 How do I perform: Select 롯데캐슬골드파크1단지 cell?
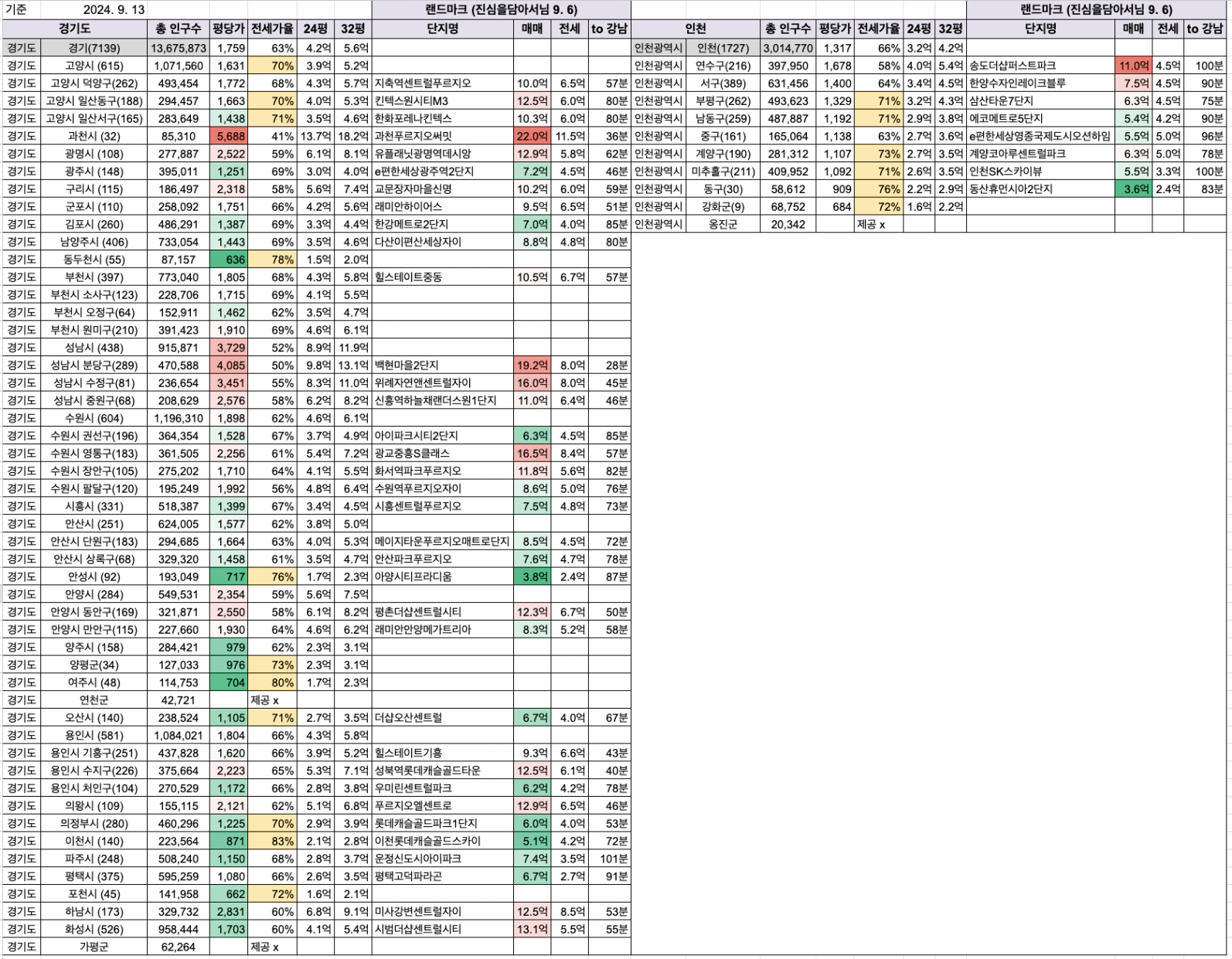coord(442,824)
